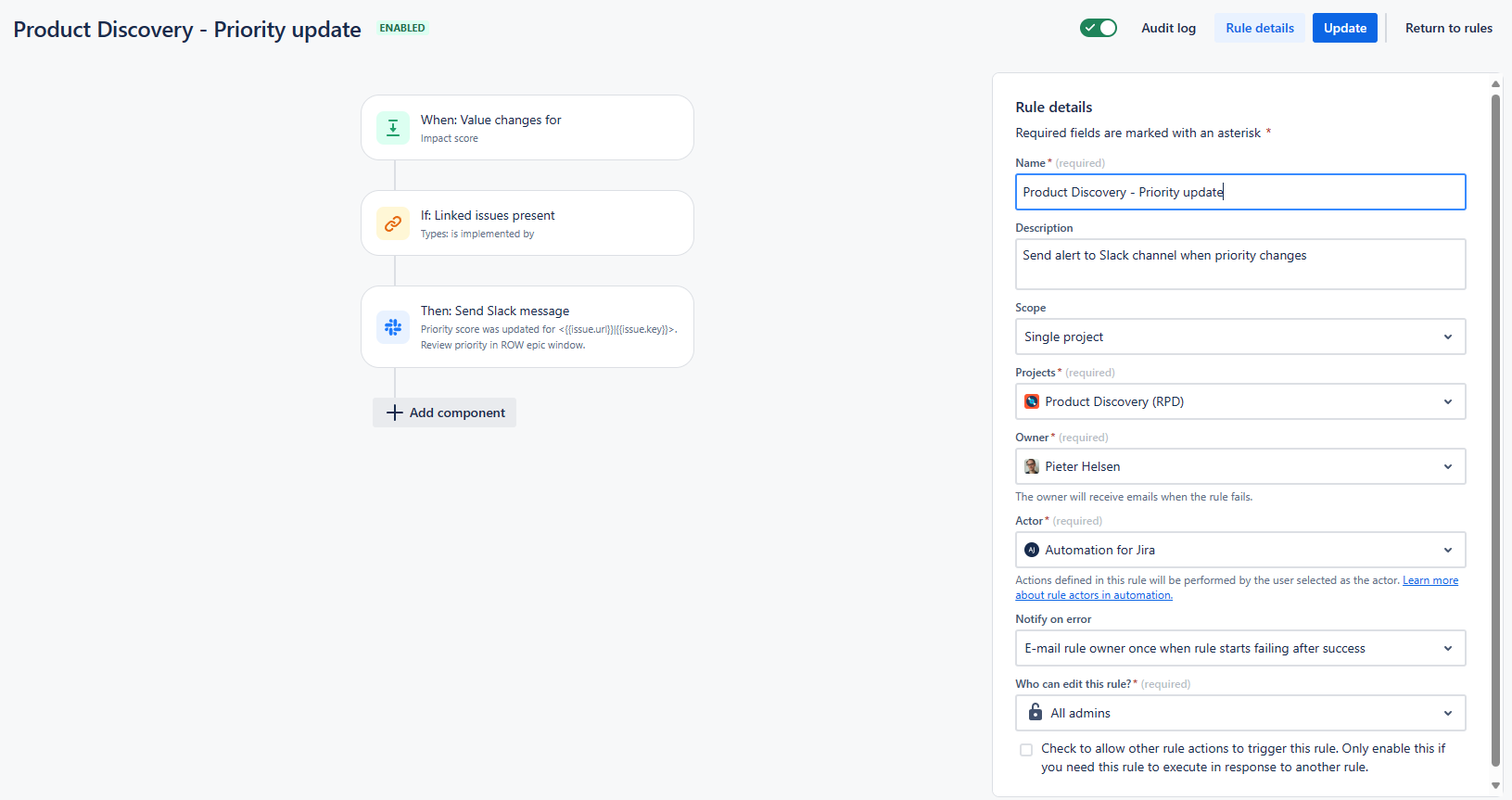Select the If: Linked issues present card
The width and height of the screenshot is (1512, 800).
(x=527, y=223)
